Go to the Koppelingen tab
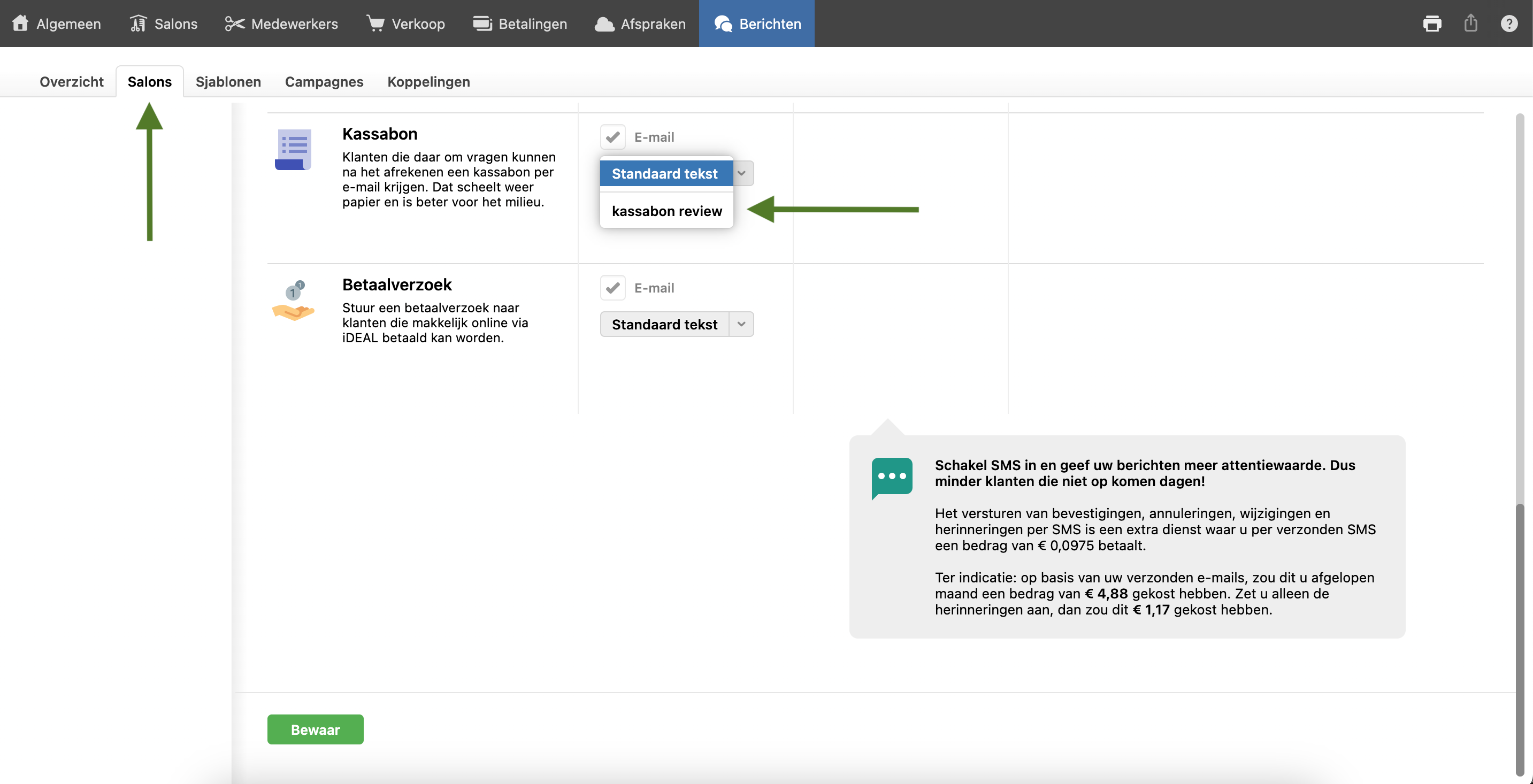 tap(428, 81)
